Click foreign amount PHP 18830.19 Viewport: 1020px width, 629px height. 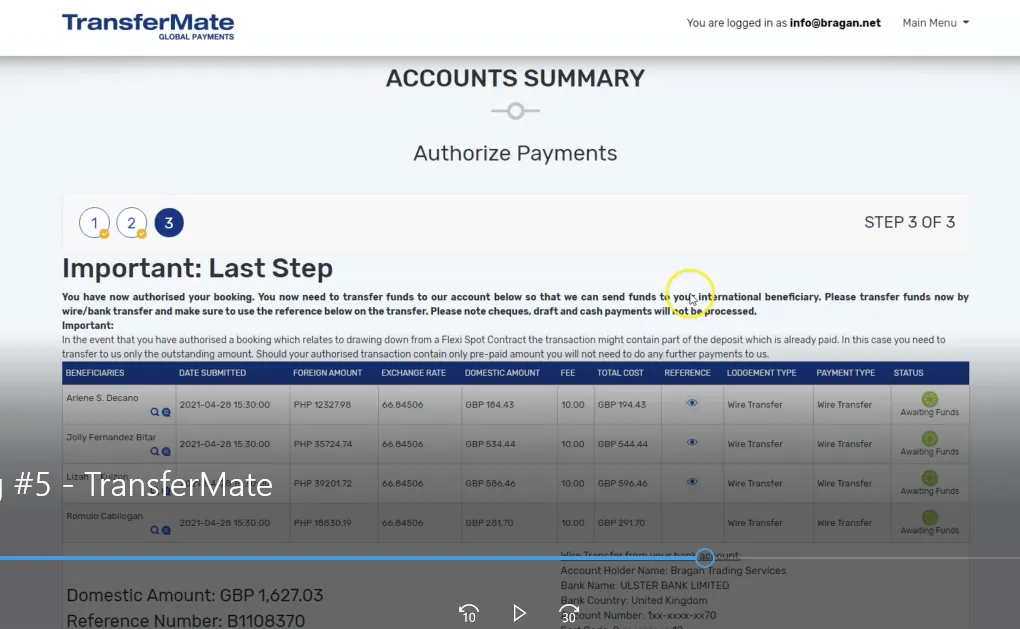tap(322, 523)
